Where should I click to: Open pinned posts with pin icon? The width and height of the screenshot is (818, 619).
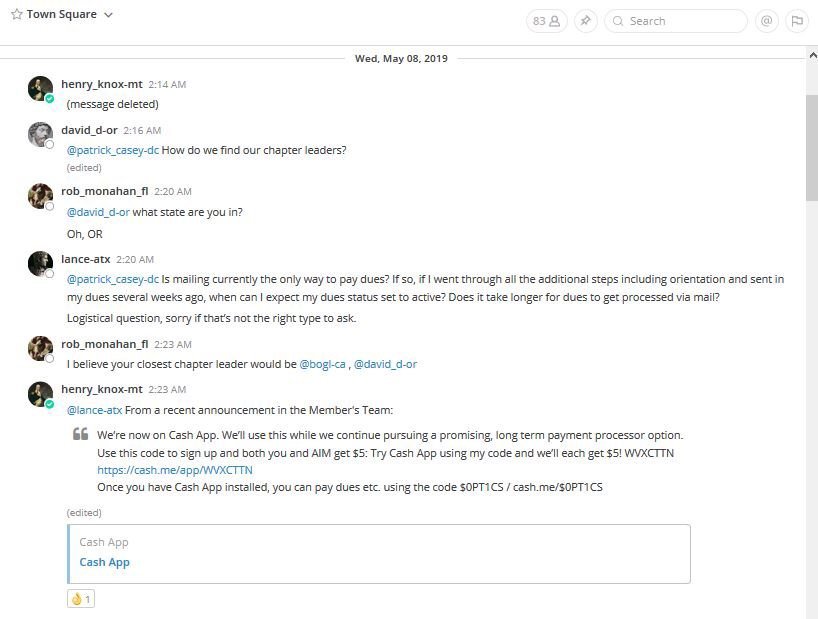click(586, 21)
